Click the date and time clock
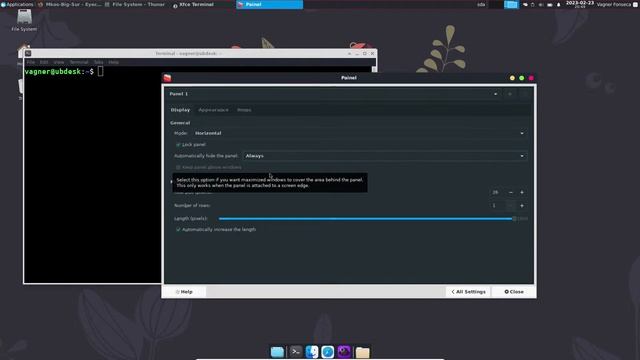 coord(580,4)
